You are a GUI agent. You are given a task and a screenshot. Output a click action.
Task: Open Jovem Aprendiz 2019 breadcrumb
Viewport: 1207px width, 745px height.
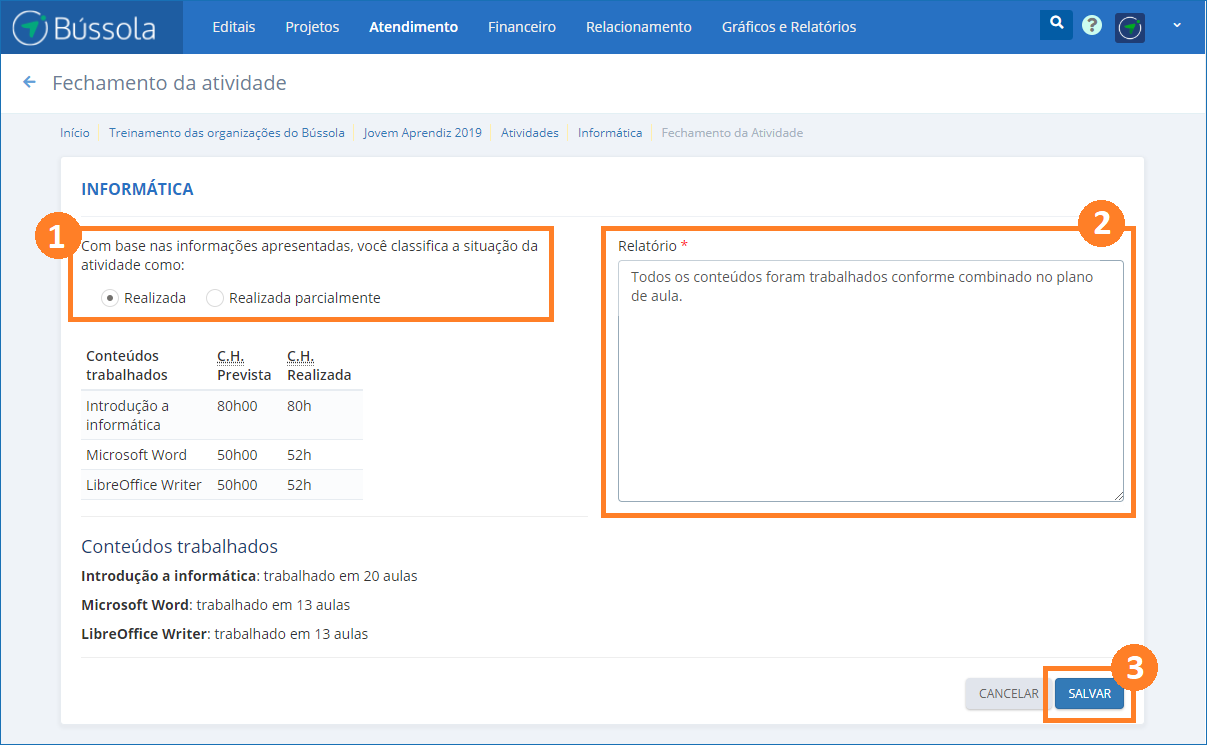pyautogui.click(x=423, y=132)
